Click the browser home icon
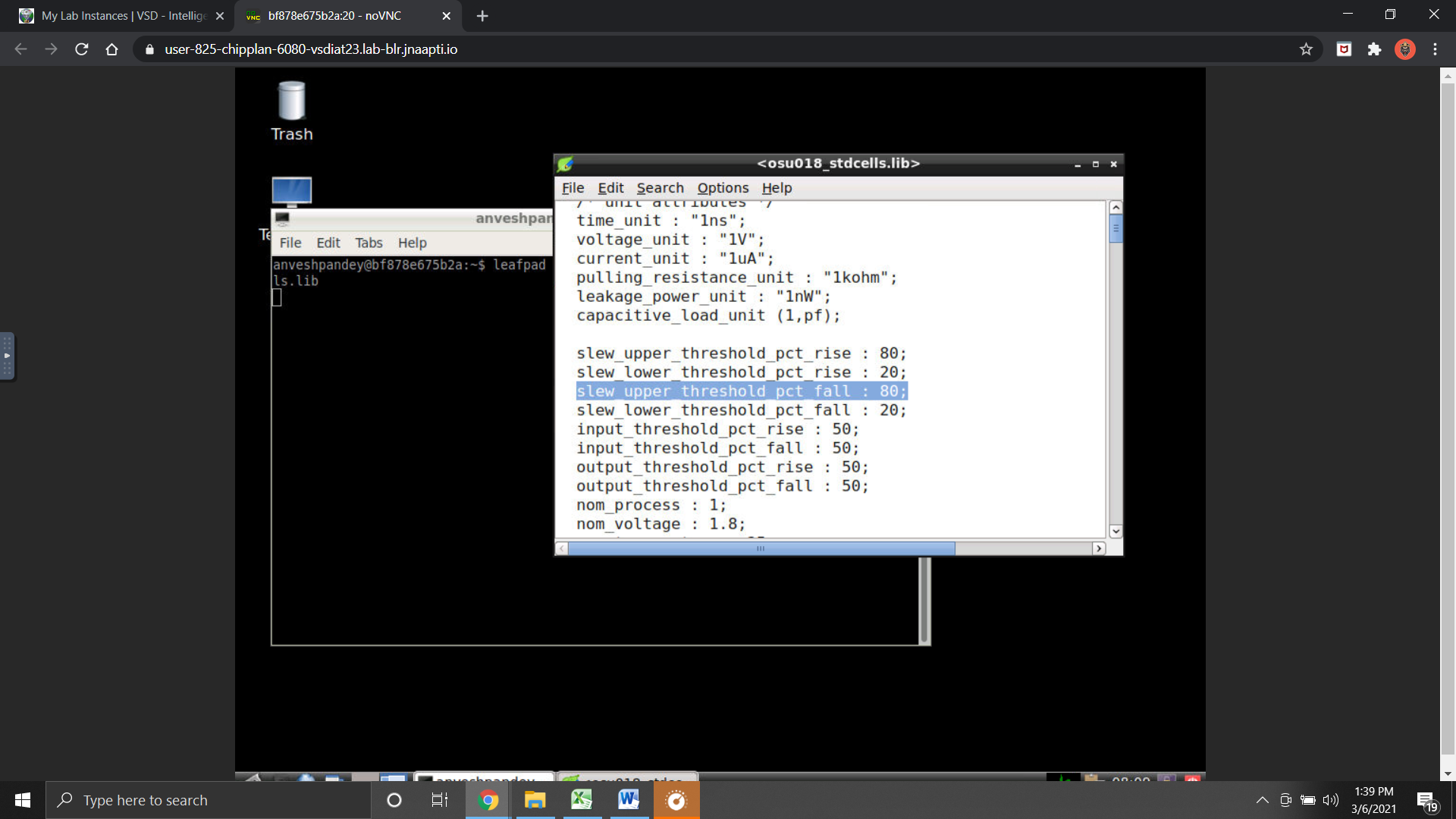Image resolution: width=1456 pixels, height=819 pixels. [x=111, y=49]
